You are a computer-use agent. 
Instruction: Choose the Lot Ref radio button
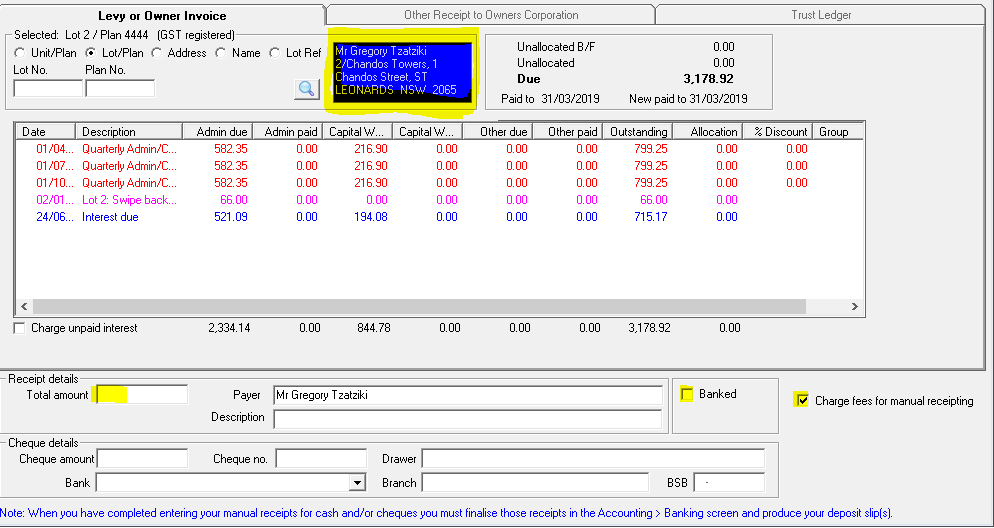[276, 53]
